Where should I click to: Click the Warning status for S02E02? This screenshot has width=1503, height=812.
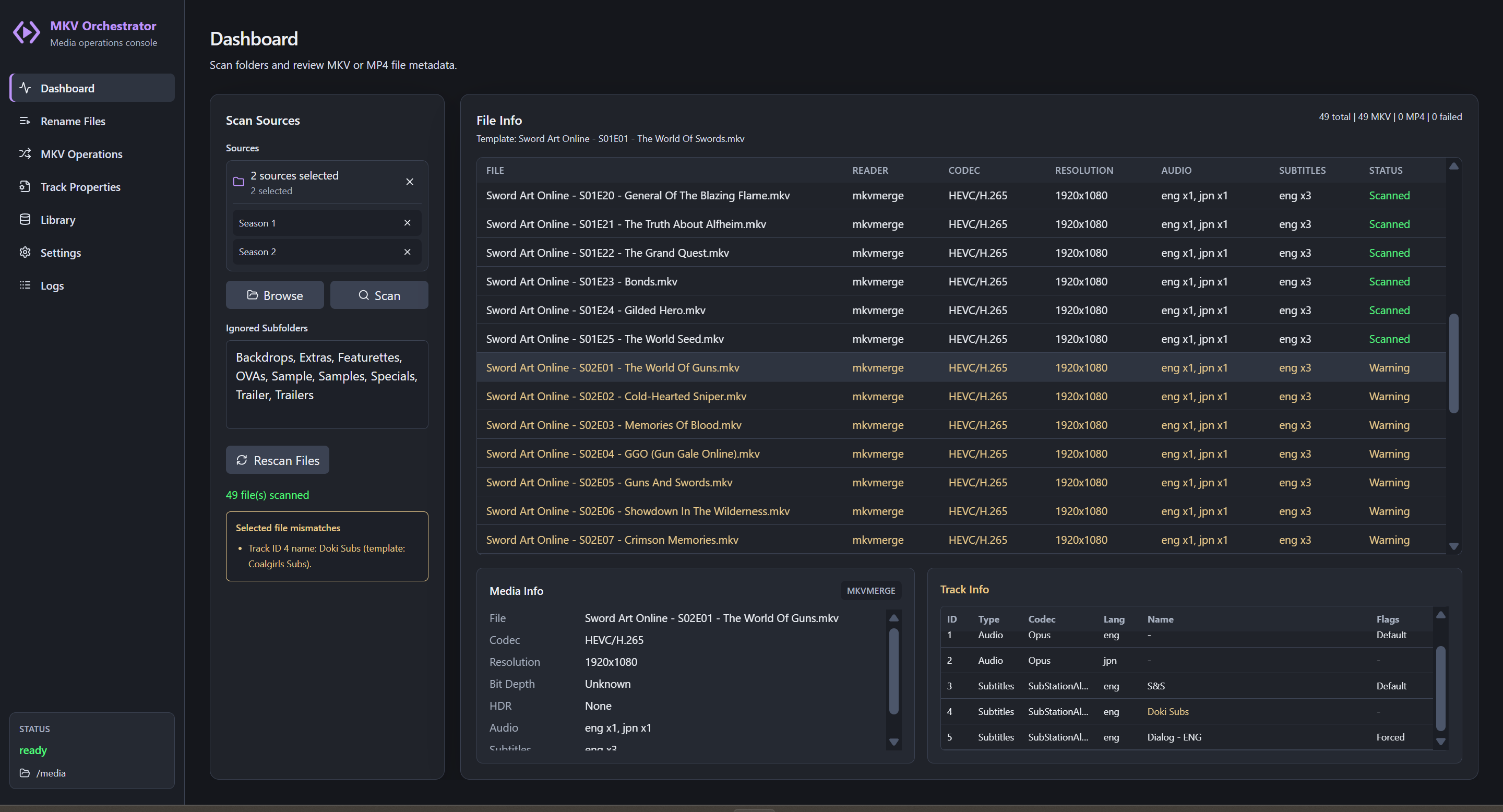point(1389,396)
